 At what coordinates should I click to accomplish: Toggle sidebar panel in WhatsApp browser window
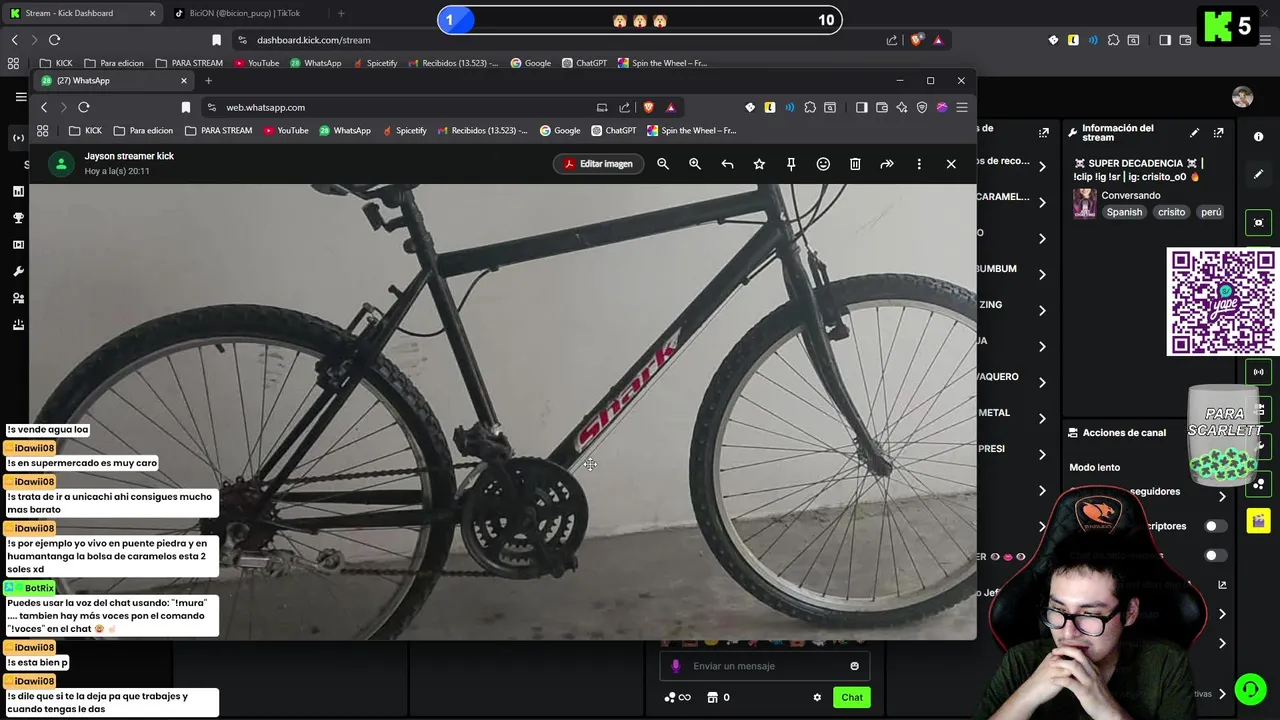click(862, 107)
